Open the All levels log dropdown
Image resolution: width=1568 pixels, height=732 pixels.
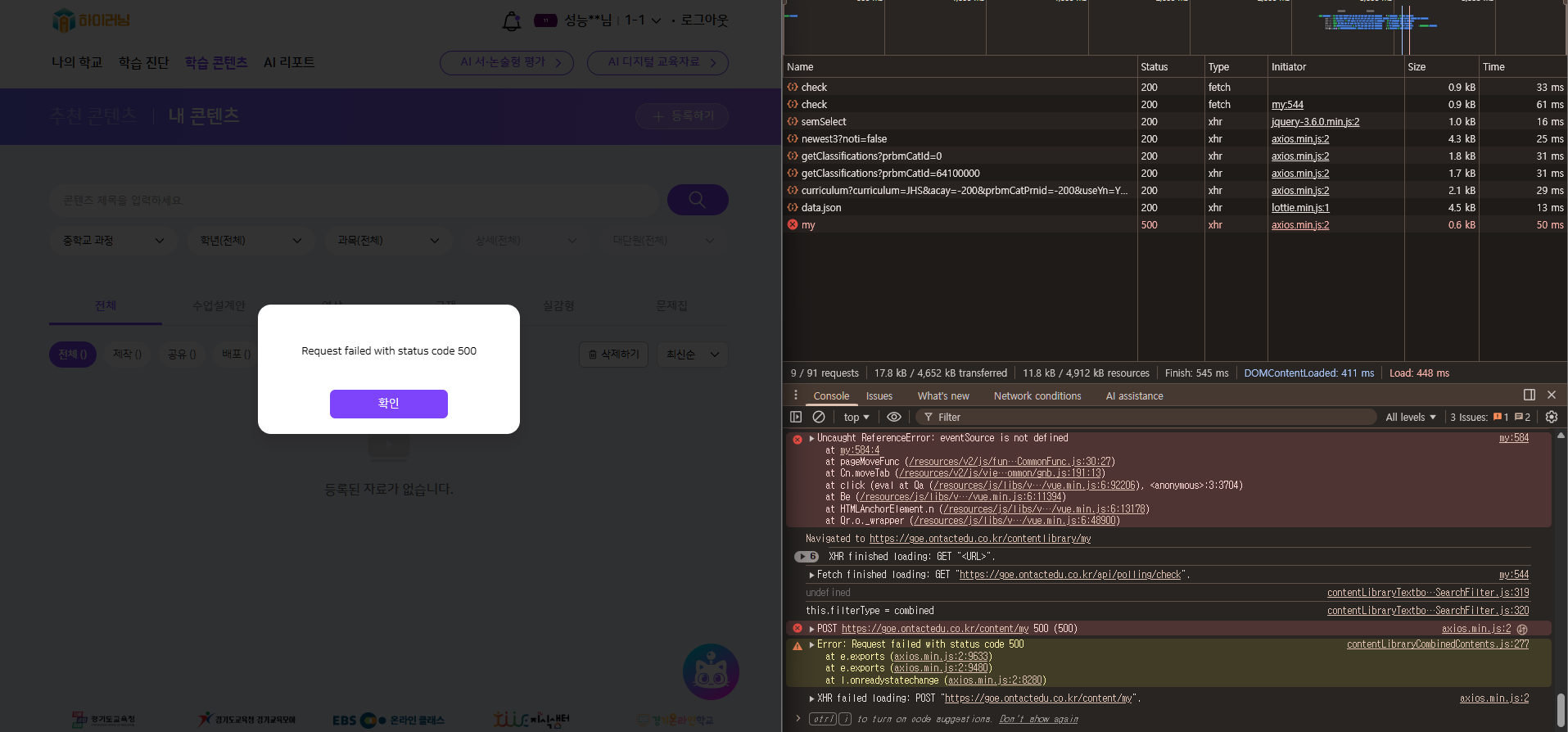click(x=1410, y=417)
